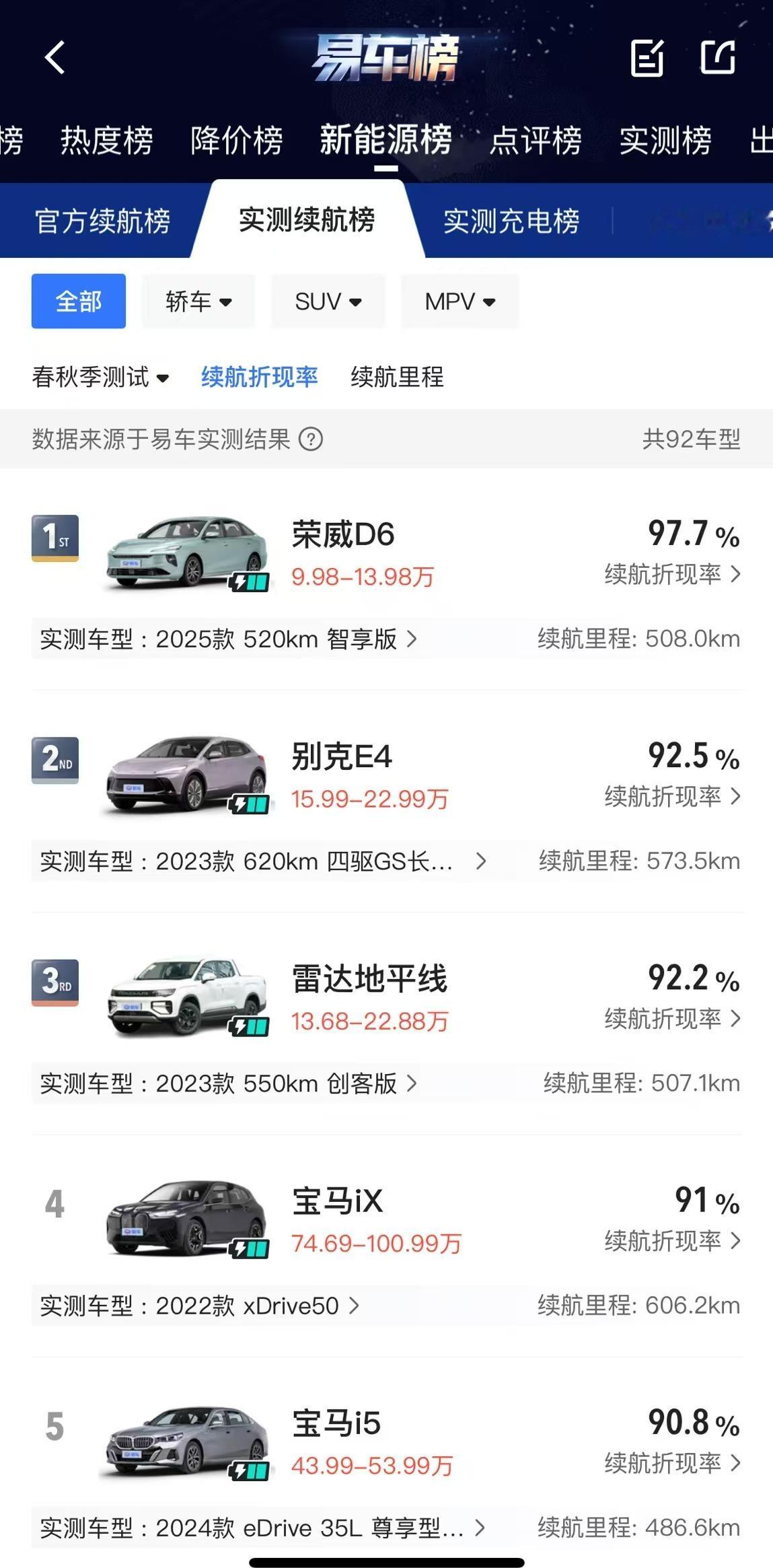773x1568 pixels.
Task: Expand the MPV dropdown filter
Action: pyautogui.click(x=460, y=301)
